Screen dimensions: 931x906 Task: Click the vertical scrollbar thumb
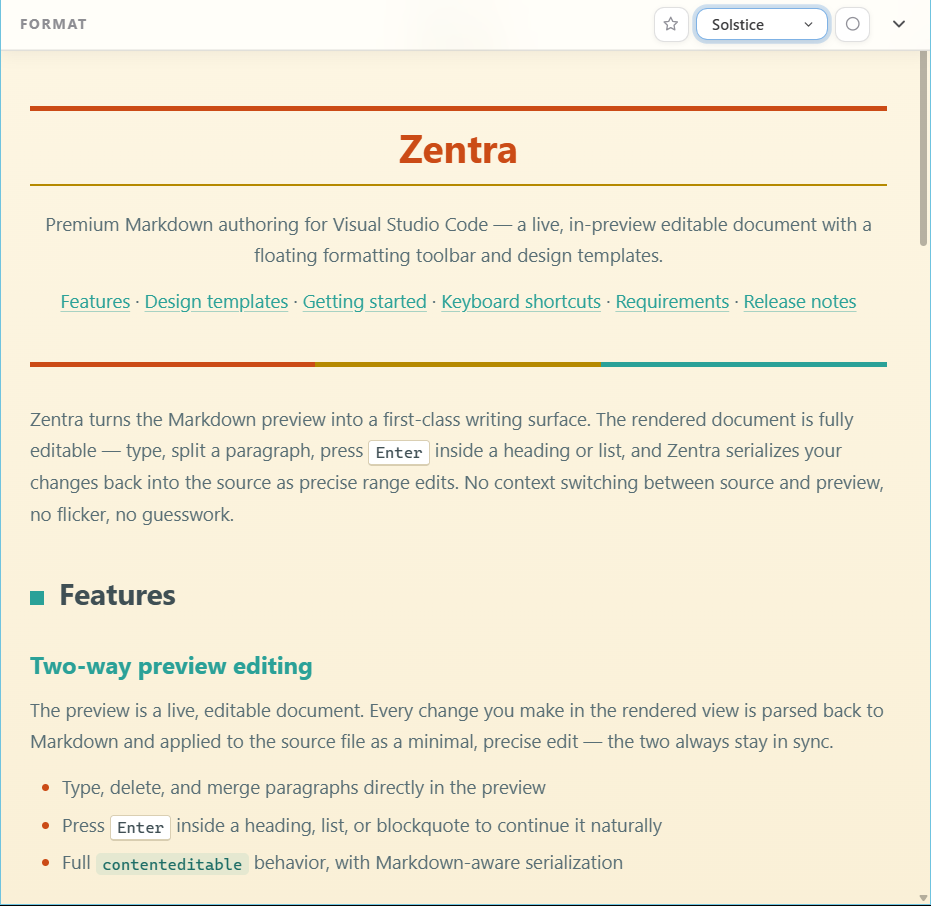click(923, 148)
